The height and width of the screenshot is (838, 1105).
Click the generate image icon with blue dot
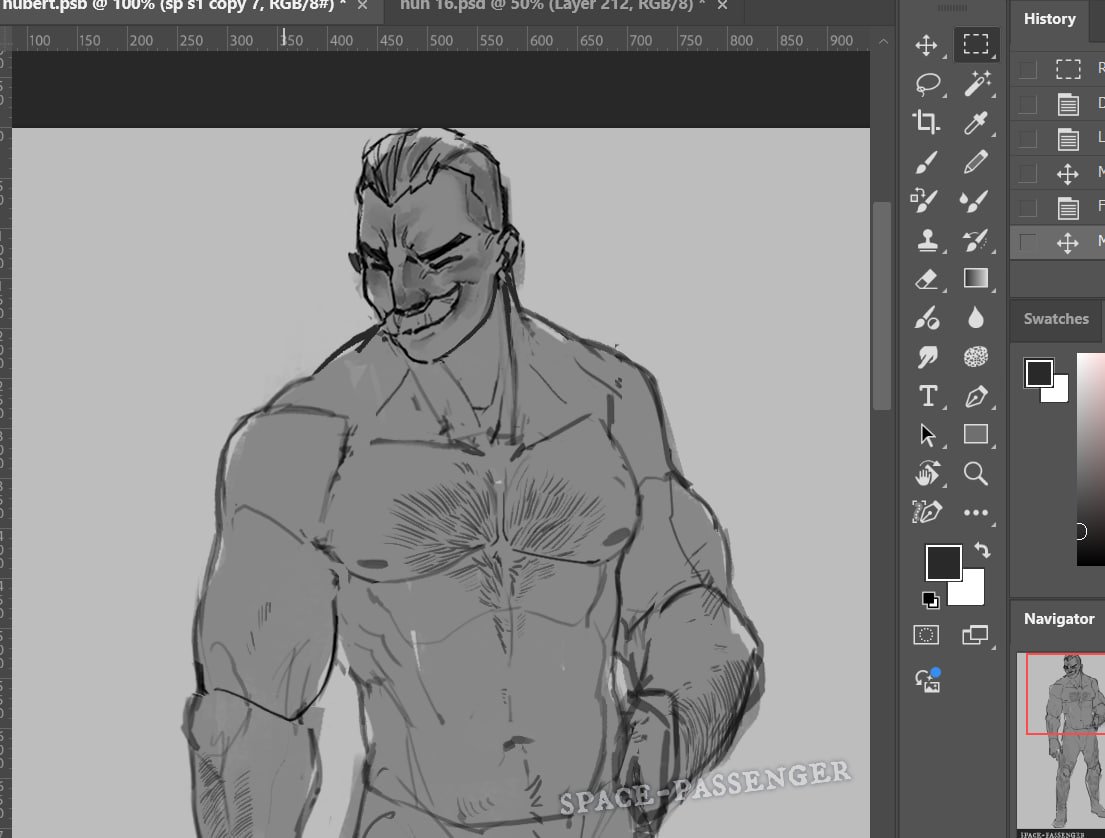928,680
